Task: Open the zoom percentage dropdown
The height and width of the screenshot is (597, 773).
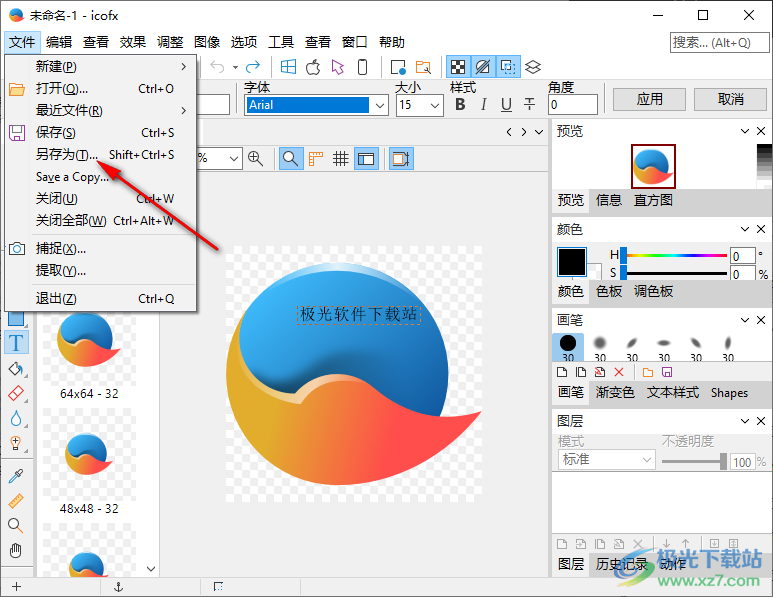Action: click(234, 159)
